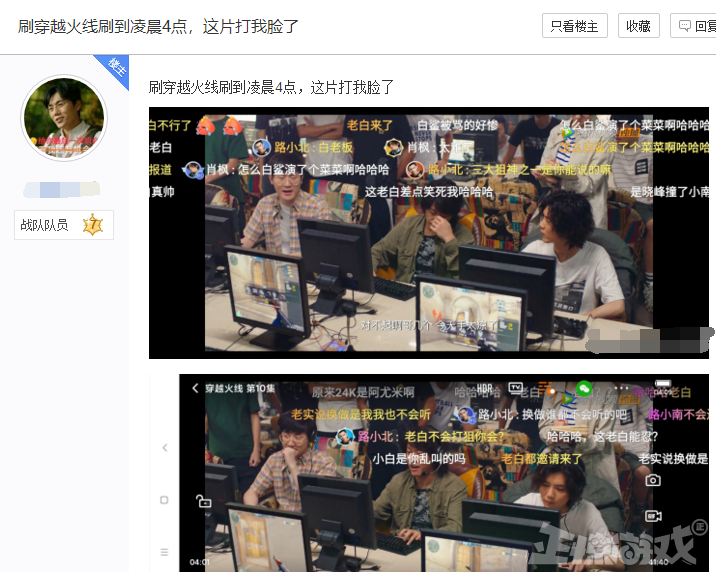Click the bullet comment 老白来了
The width and height of the screenshot is (716, 572).
(x=370, y=125)
